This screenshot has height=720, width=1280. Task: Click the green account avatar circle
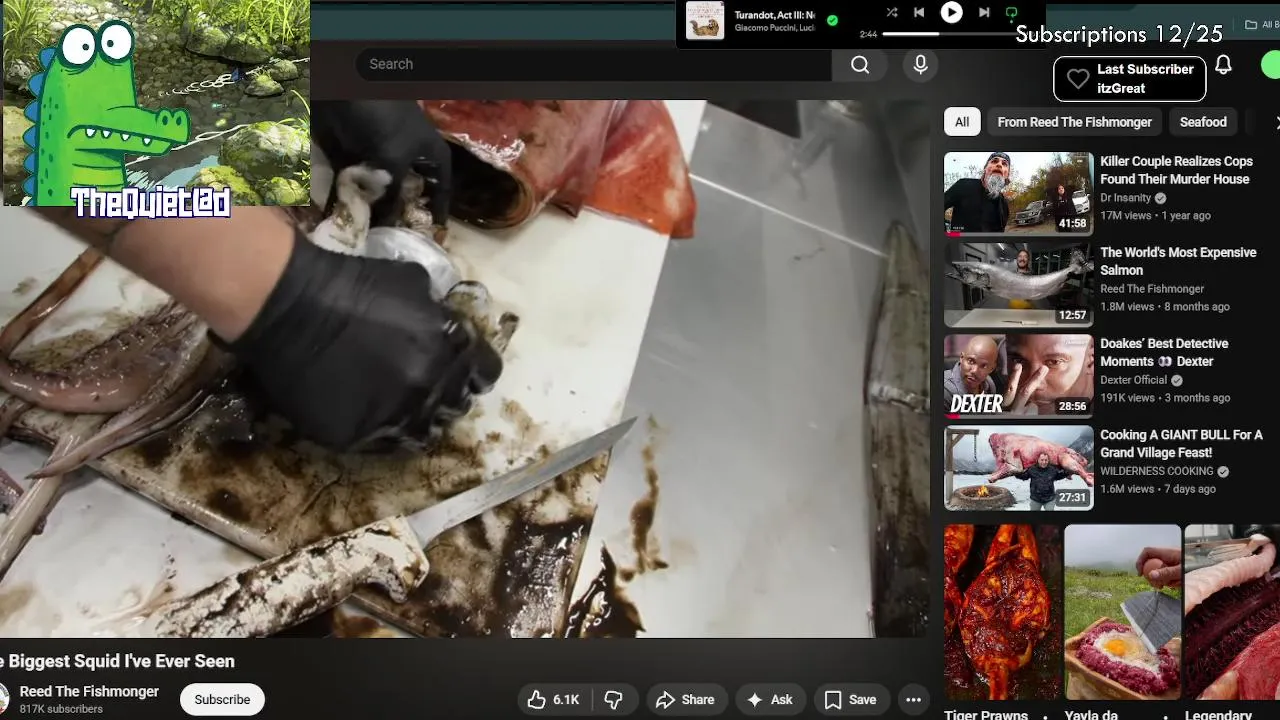click(x=1271, y=65)
